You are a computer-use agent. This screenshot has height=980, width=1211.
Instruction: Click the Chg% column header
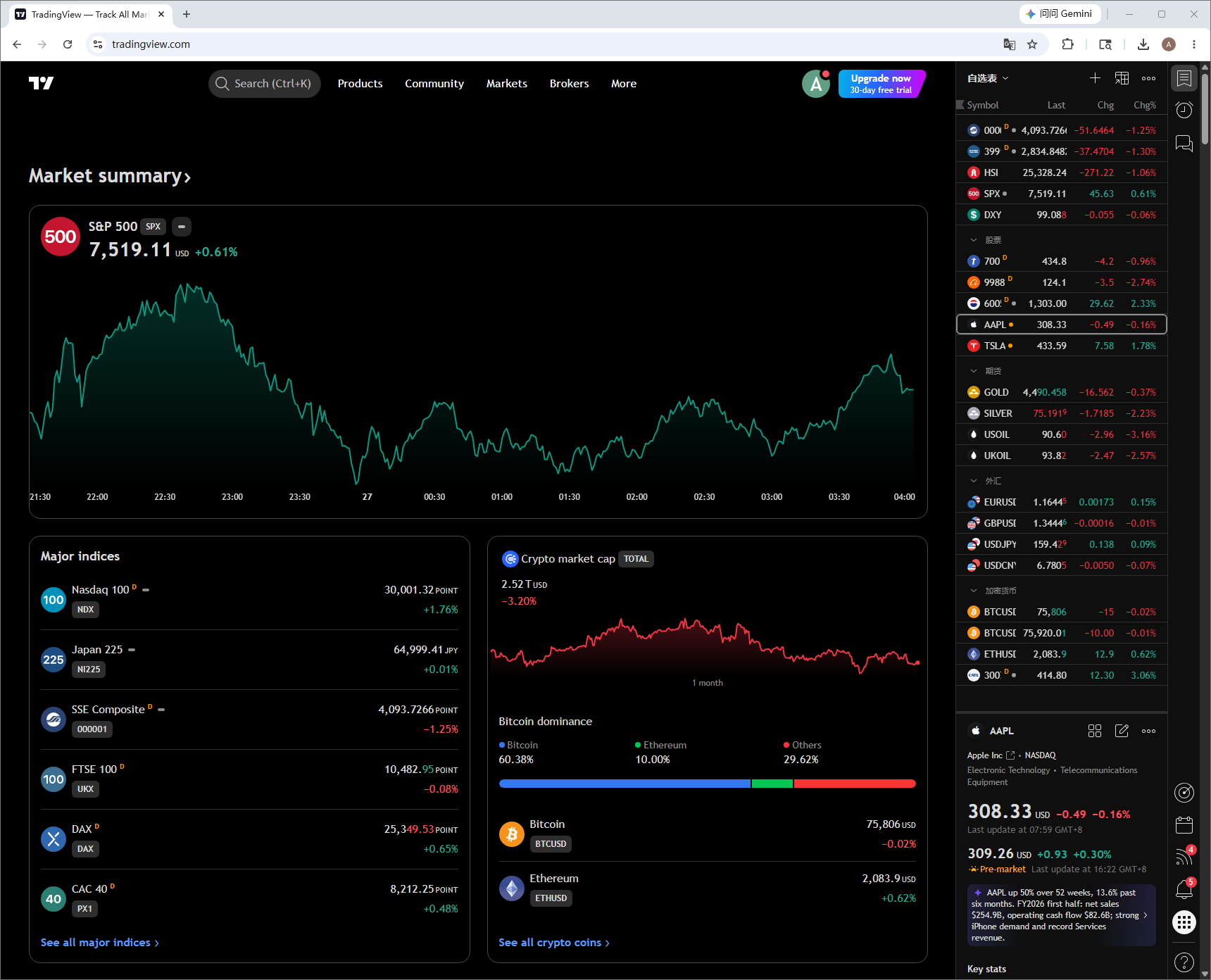pos(1145,105)
